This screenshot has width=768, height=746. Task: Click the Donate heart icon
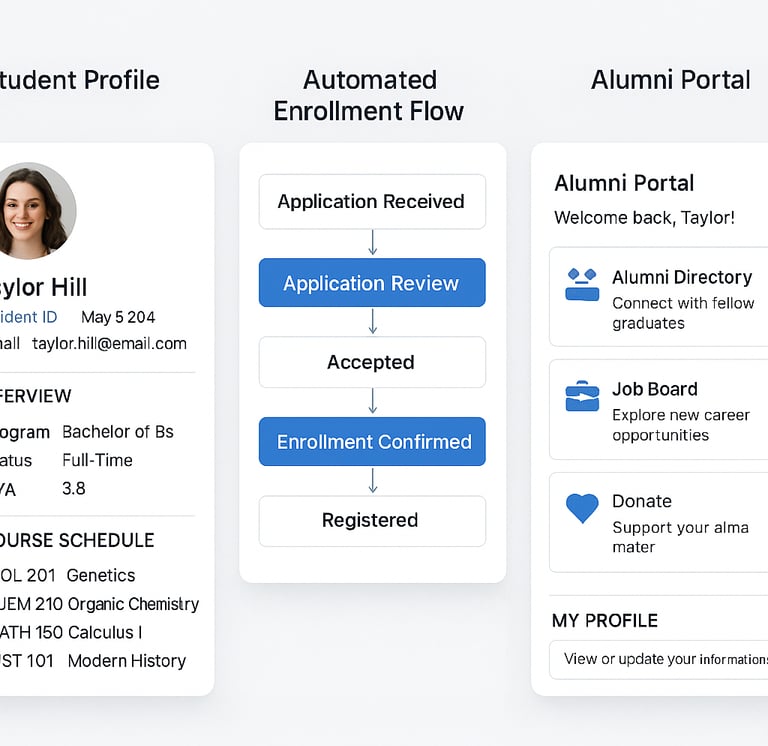(x=581, y=508)
